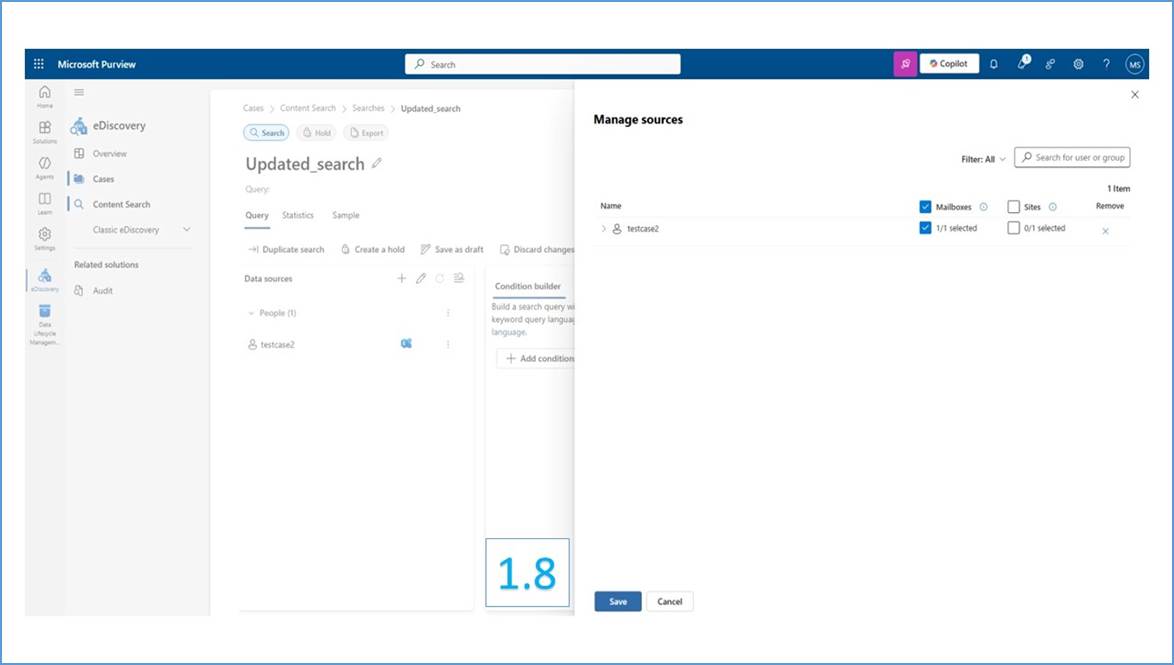Open Settings in the left rail
The image size is (1174, 665).
(45, 239)
